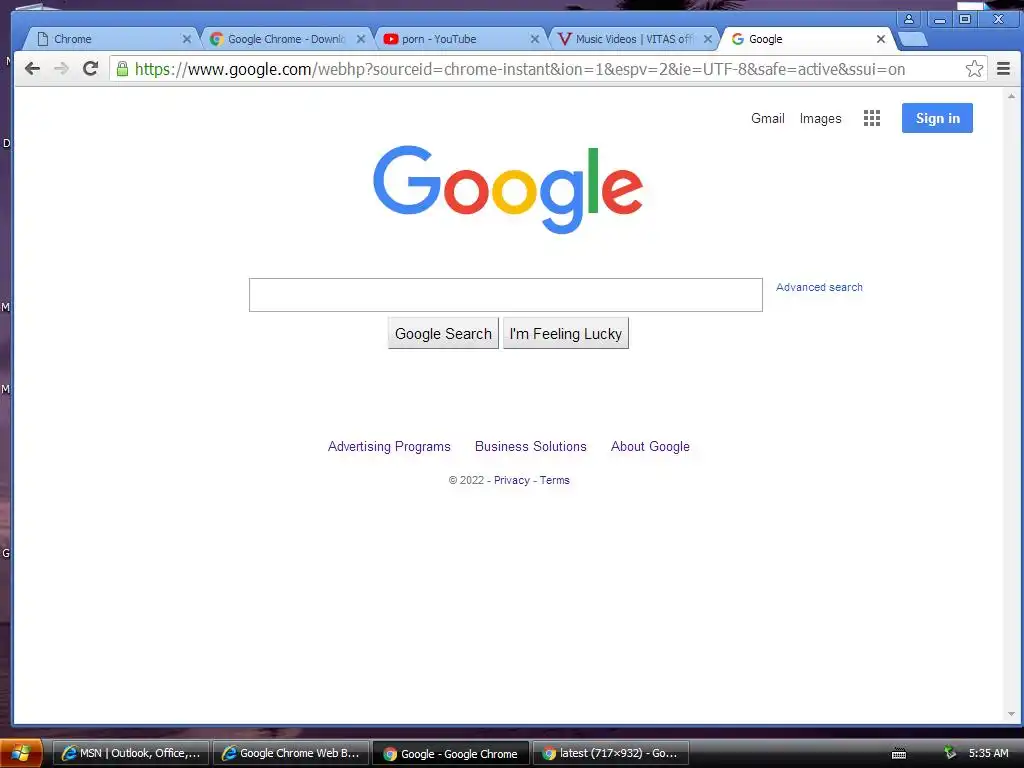Click the I'm Feeling Lucky button
This screenshot has width=1024, height=768.
pos(566,334)
